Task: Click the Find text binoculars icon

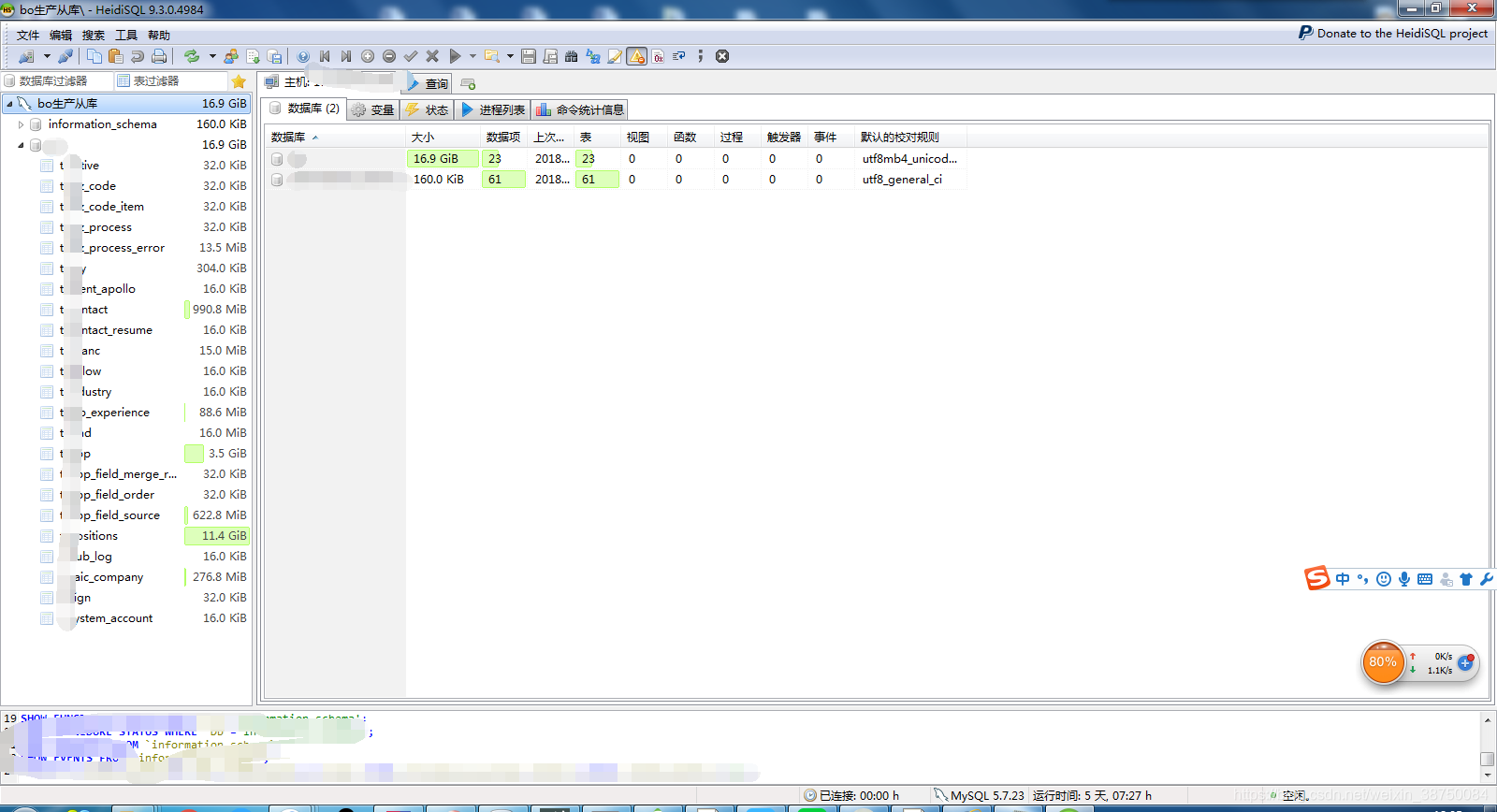Action: tap(571, 56)
